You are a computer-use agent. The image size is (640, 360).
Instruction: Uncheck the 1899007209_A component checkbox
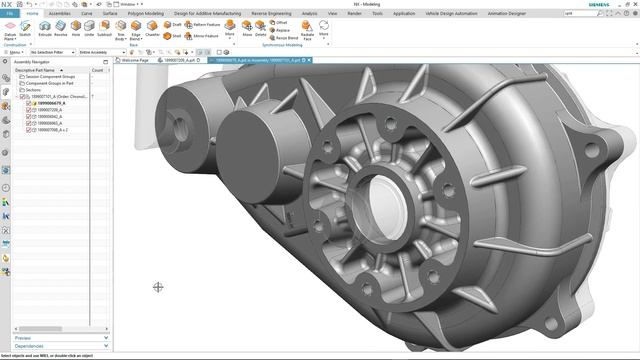pos(29,110)
